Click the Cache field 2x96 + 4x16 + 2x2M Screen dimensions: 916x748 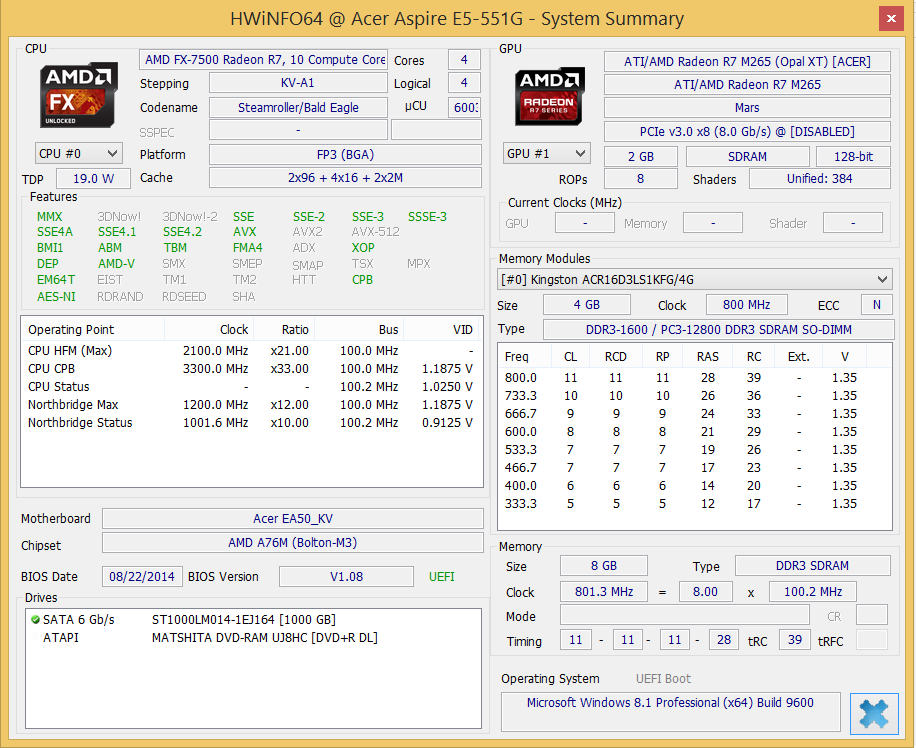pyautogui.click(x=345, y=178)
